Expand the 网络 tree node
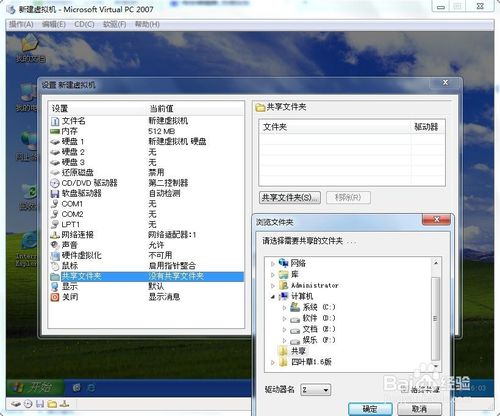Screen dimensions: 500x416 click(273, 264)
